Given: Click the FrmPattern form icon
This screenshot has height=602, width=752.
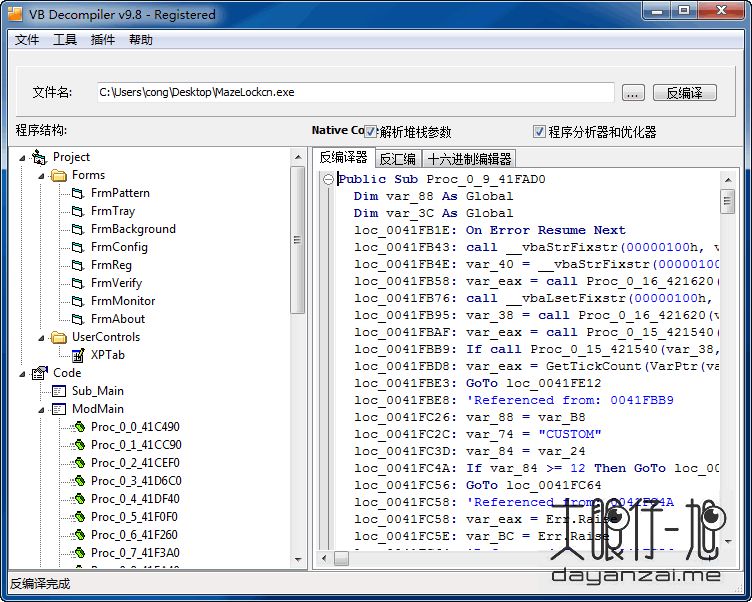Looking at the screenshot, I should click(78, 193).
